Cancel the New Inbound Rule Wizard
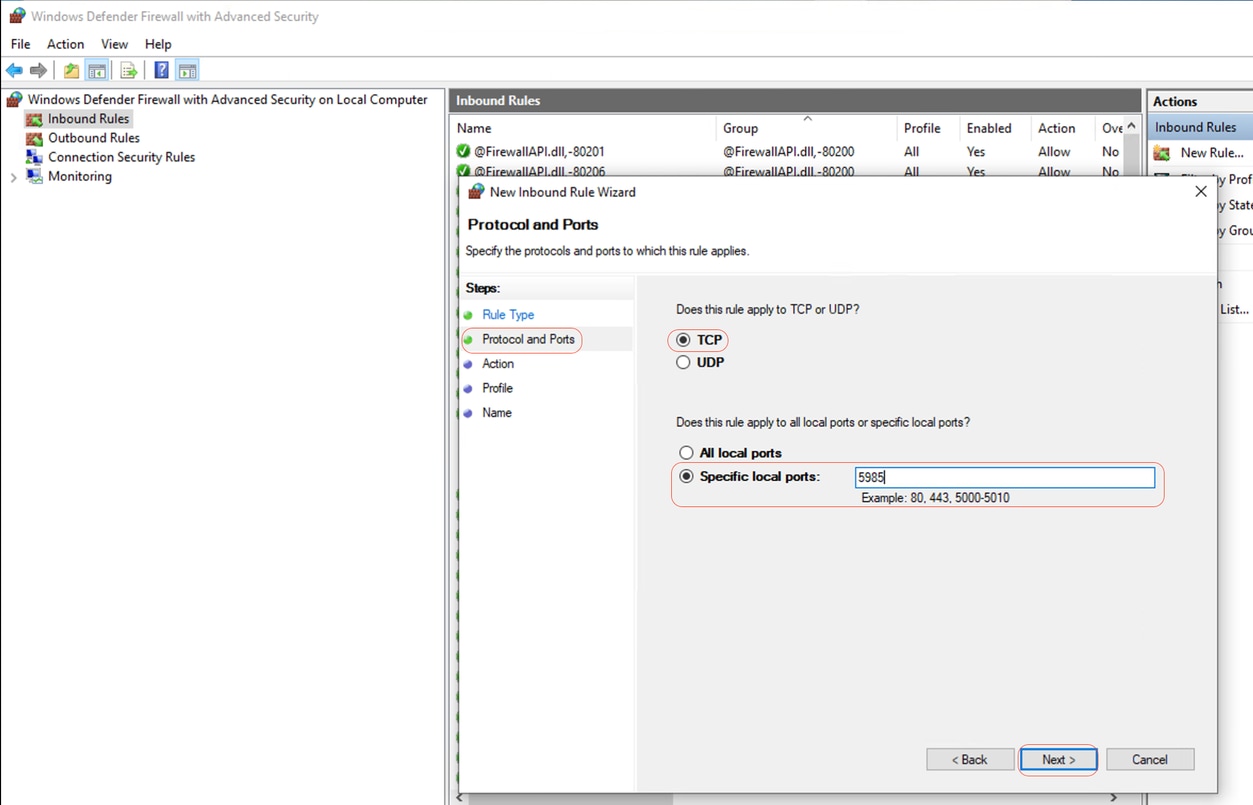The image size is (1253, 805). (x=1150, y=760)
